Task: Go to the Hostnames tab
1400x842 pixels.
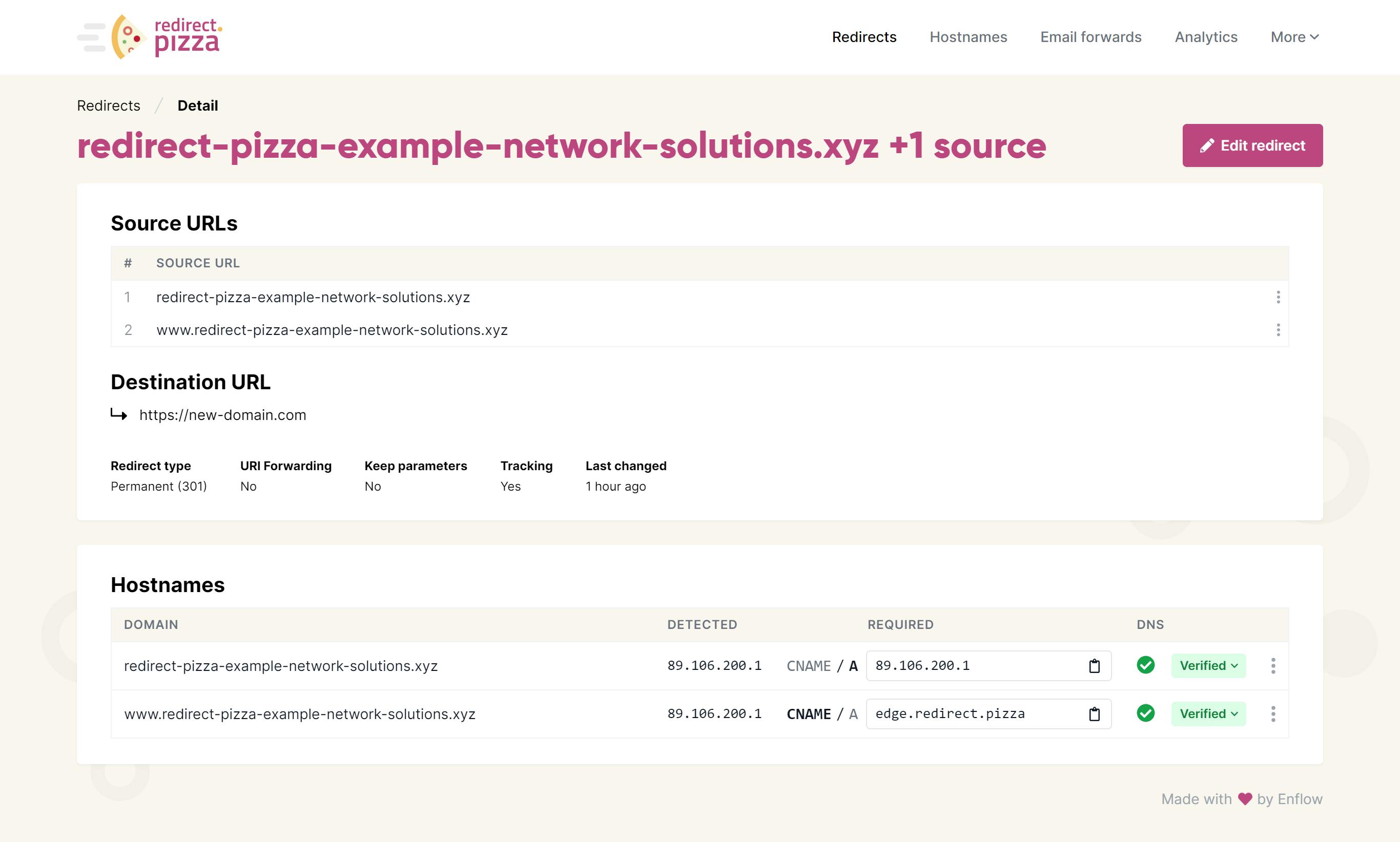Action: click(x=968, y=37)
